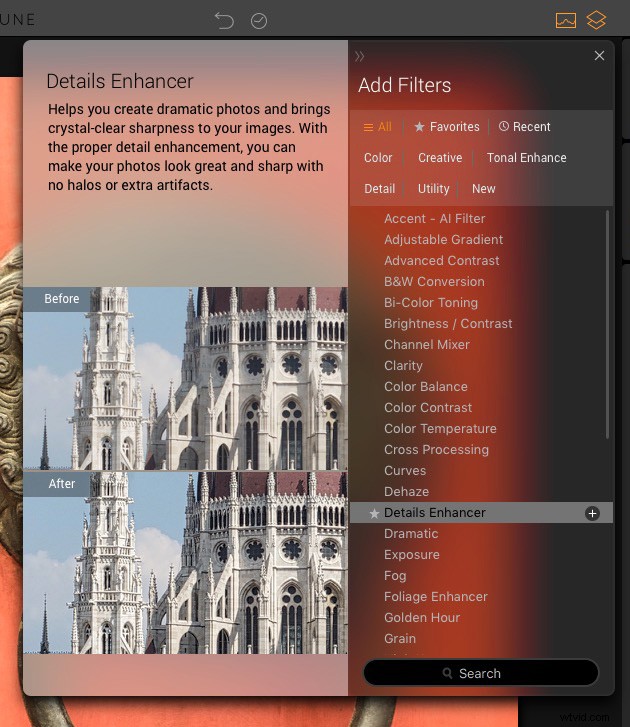This screenshot has width=630, height=727.
Task: Select Color Contrast filter
Action: [428, 408]
